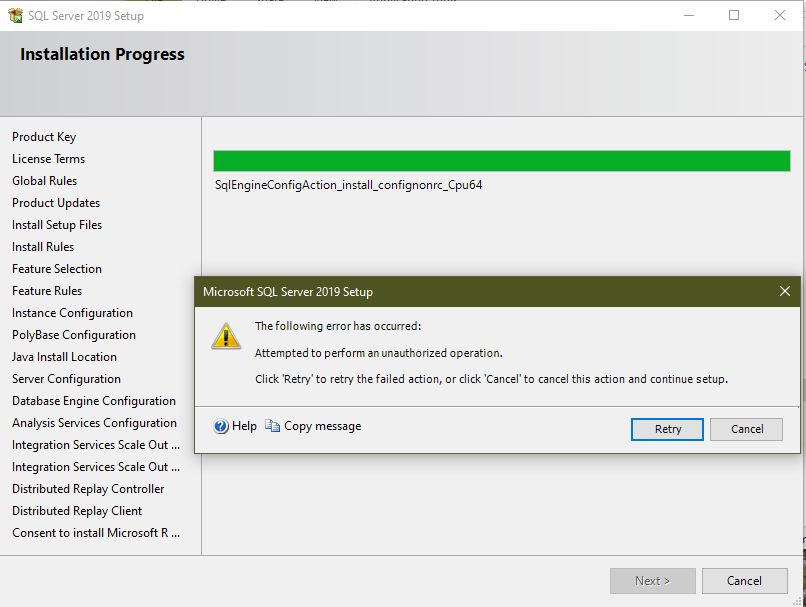
Task: Select the Java Install Location step
Action: 64,357
